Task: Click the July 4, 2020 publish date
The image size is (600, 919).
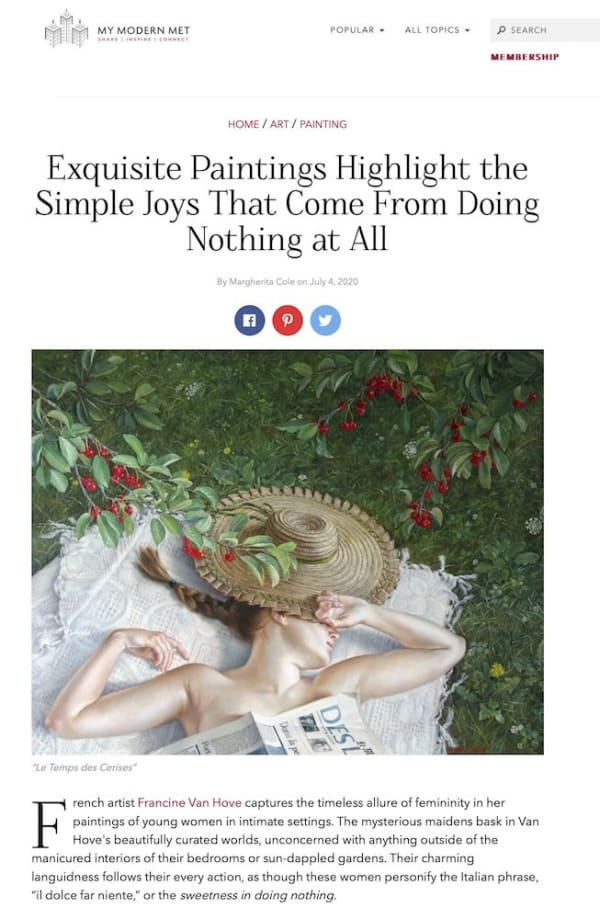Action: click(x=333, y=281)
